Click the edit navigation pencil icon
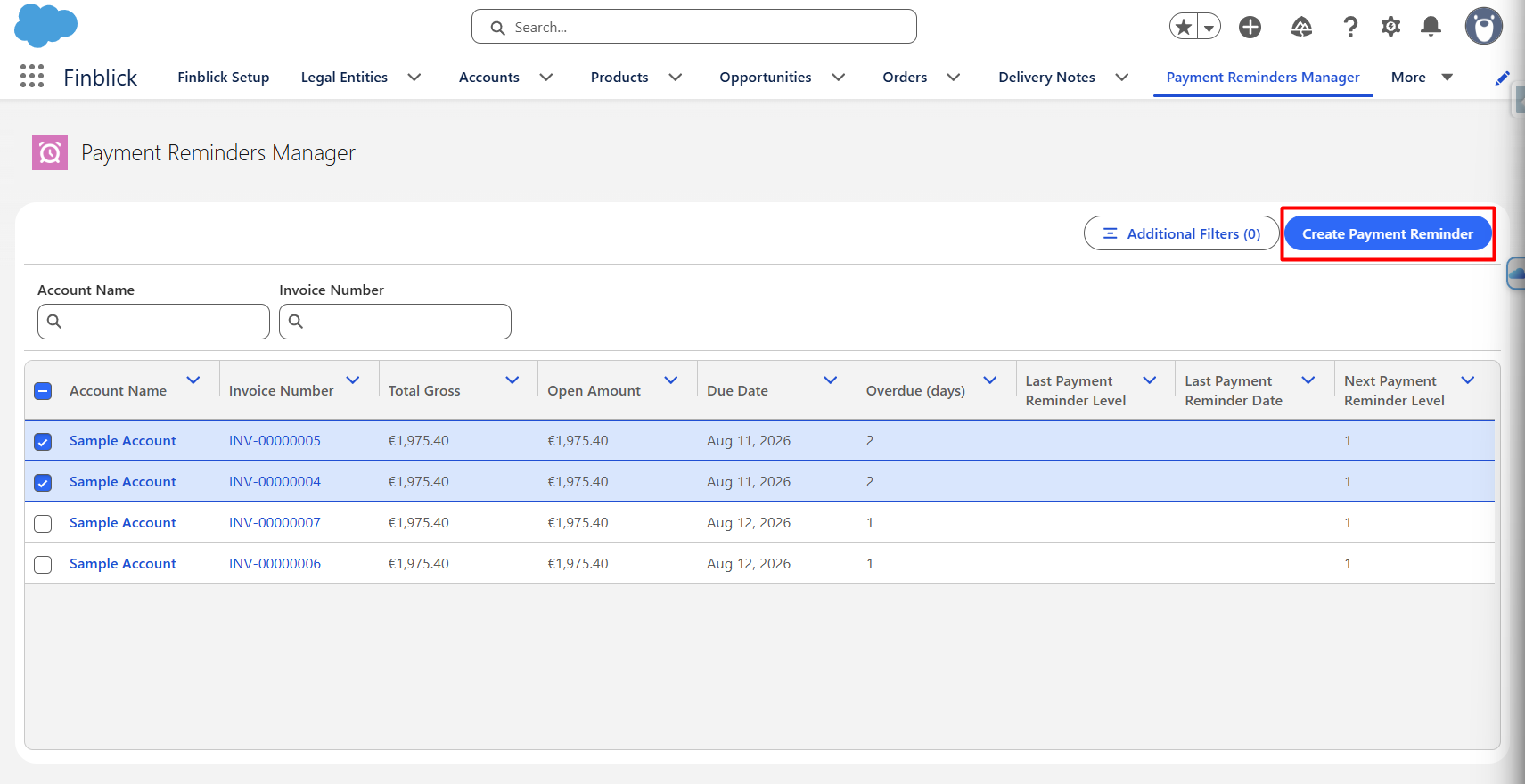Screen dimensions: 1525x784 (x=1503, y=78)
